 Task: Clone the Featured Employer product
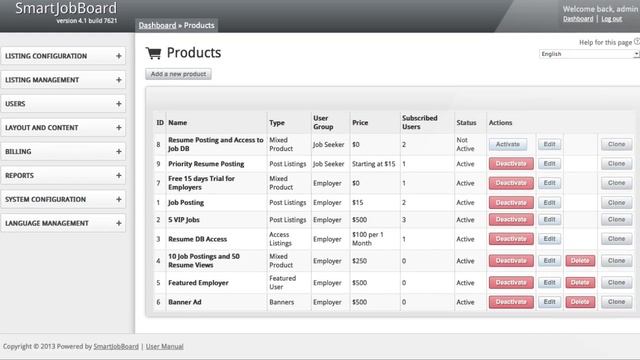616,282
